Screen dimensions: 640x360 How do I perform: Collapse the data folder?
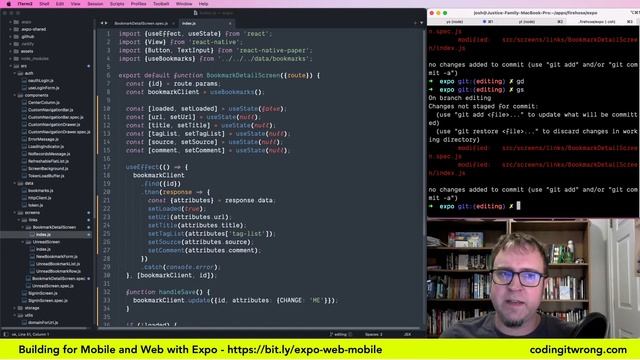click(x=15, y=183)
